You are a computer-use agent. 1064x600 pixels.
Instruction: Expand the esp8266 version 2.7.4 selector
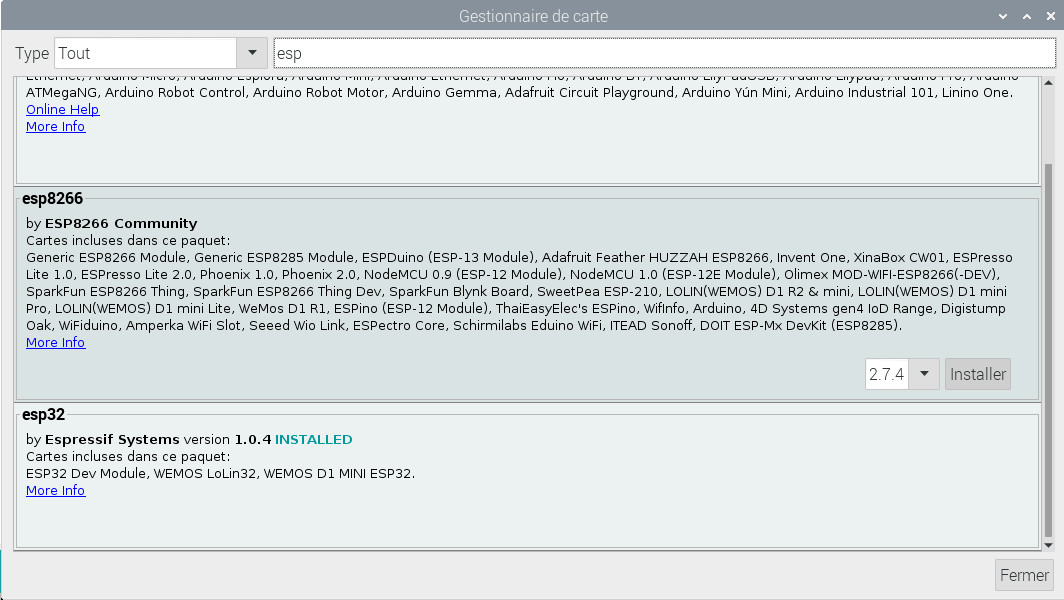(x=924, y=374)
